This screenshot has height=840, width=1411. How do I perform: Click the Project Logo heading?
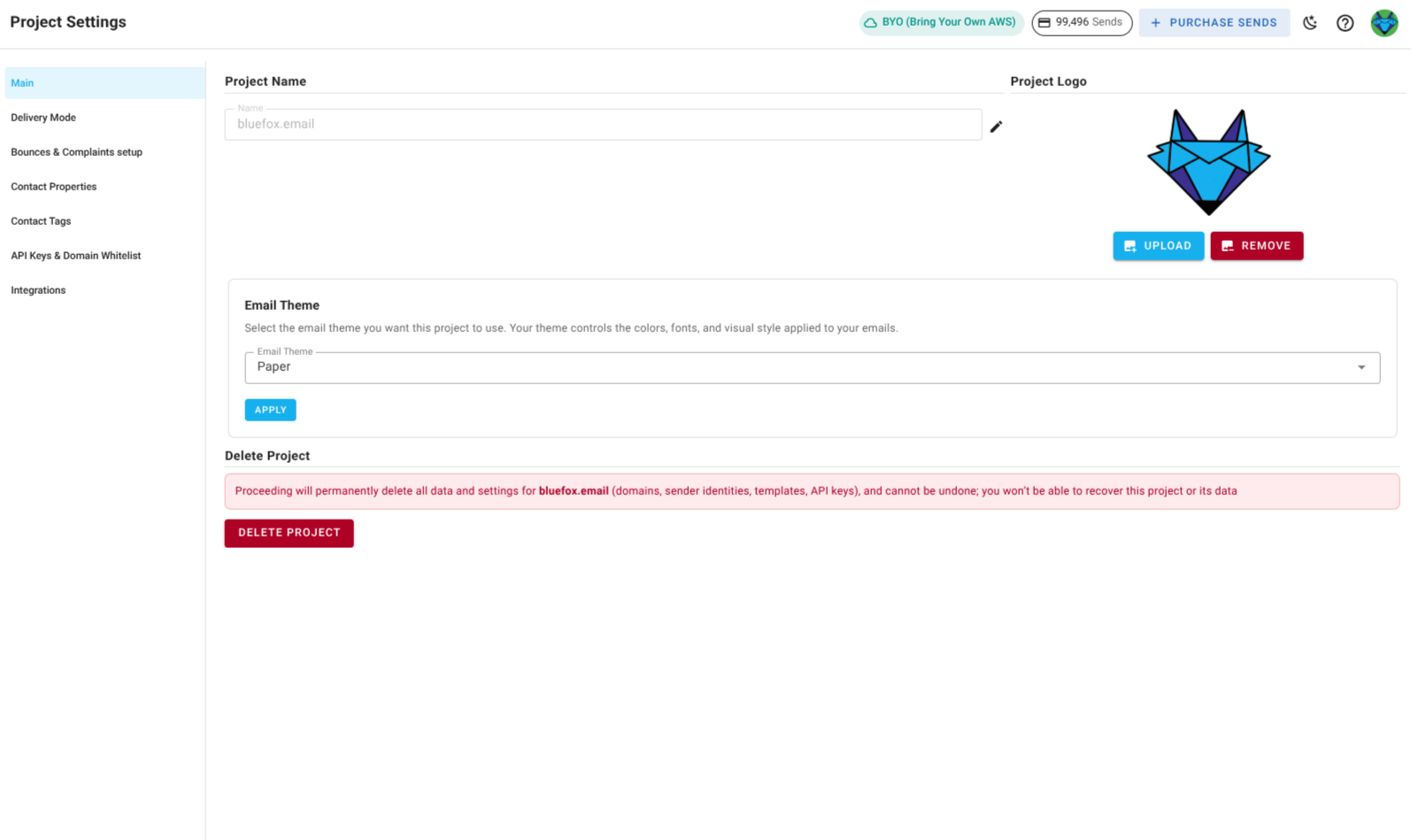pos(1048,81)
